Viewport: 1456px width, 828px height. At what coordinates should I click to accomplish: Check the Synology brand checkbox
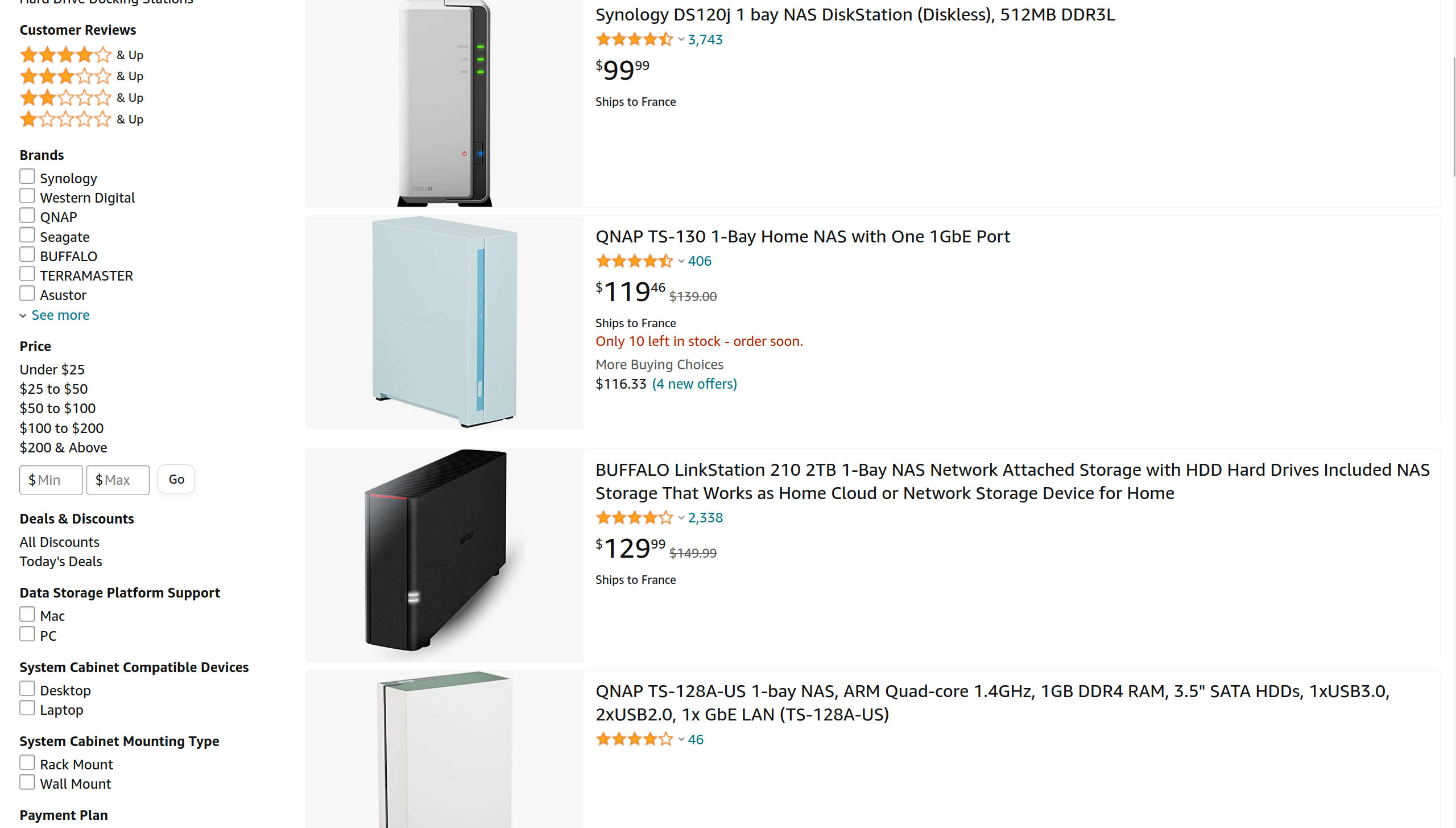click(27, 177)
